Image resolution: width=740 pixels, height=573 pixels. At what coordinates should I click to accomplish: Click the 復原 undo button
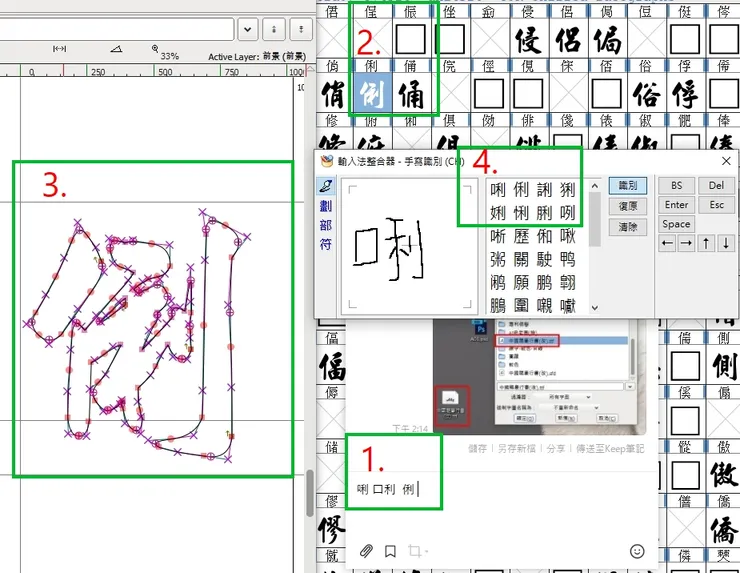(x=628, y=206)
